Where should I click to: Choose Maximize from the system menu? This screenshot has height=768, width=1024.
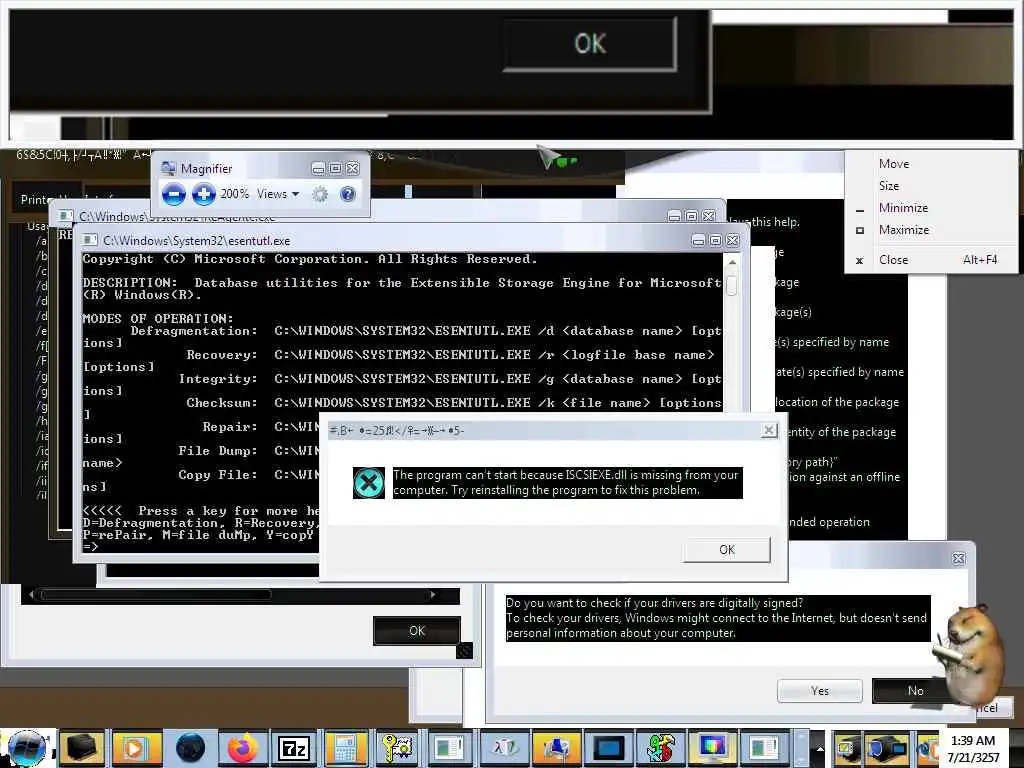903,230
